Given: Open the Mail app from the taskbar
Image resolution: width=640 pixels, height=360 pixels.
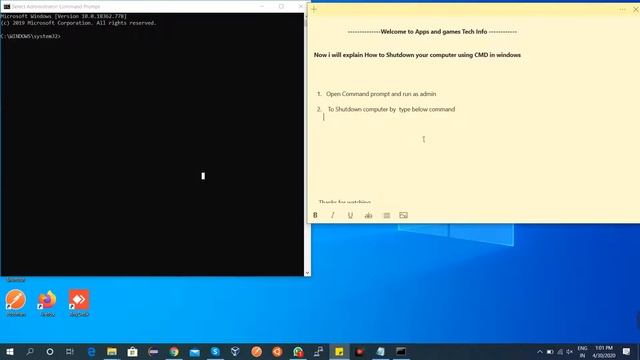Looking at the screenshot, I should click(195, 351).
